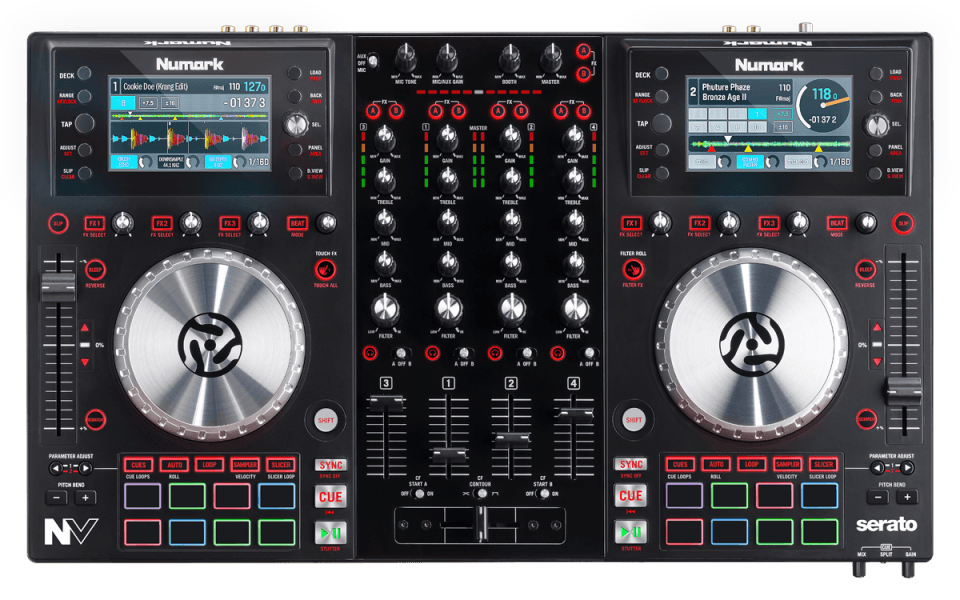Screen dimensions: 960x600
Task: Tap the left deck Touch FX button
Action: tap(323, 269)
